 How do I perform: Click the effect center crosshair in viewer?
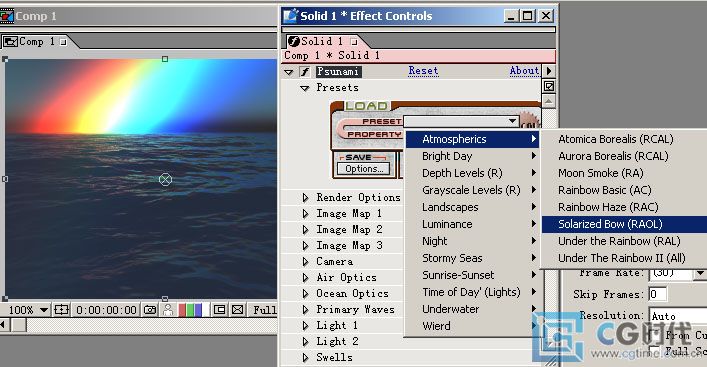[165, 179]
